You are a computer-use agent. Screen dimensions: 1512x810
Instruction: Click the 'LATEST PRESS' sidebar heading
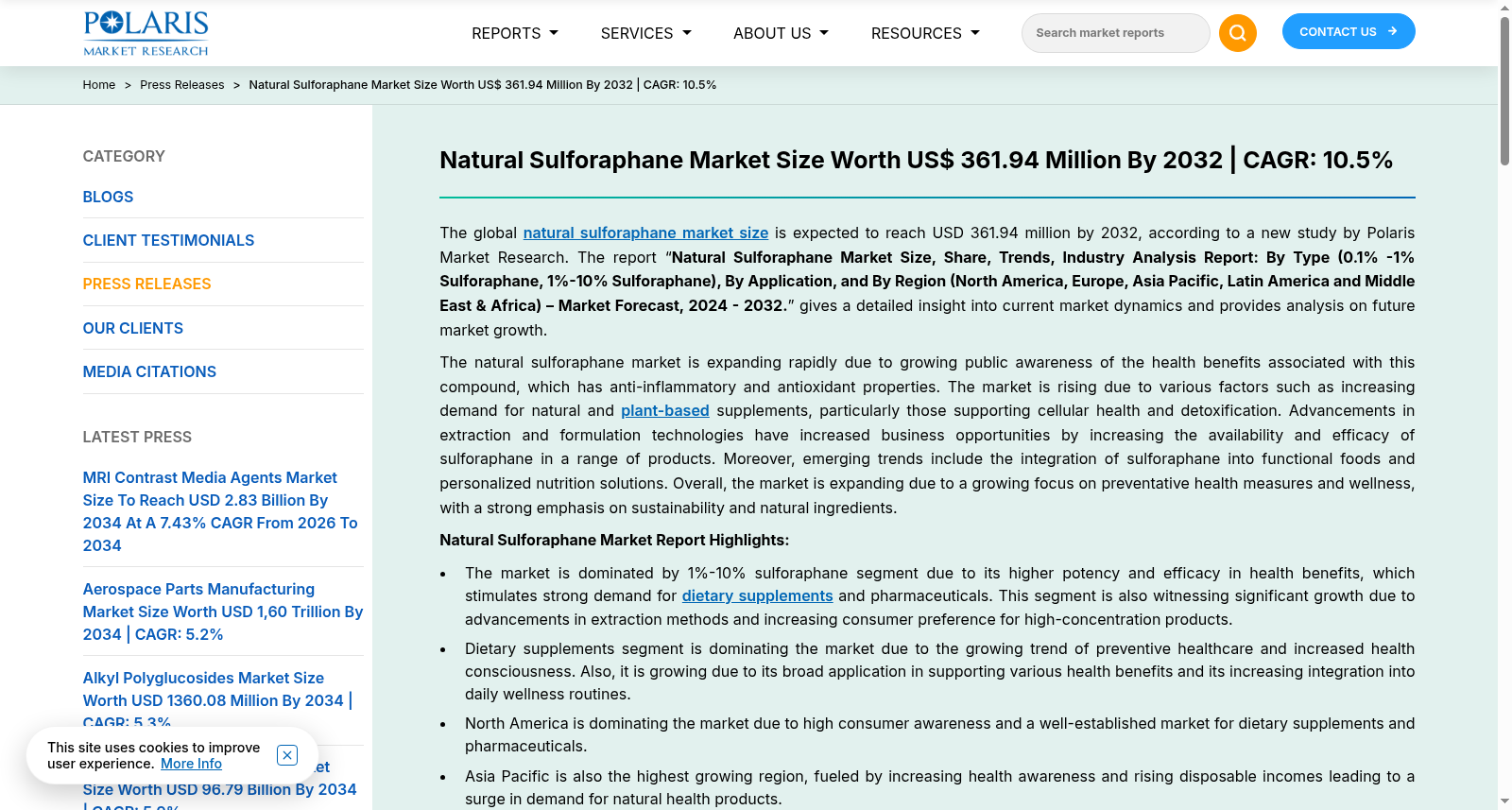click(x=137, y=437)
